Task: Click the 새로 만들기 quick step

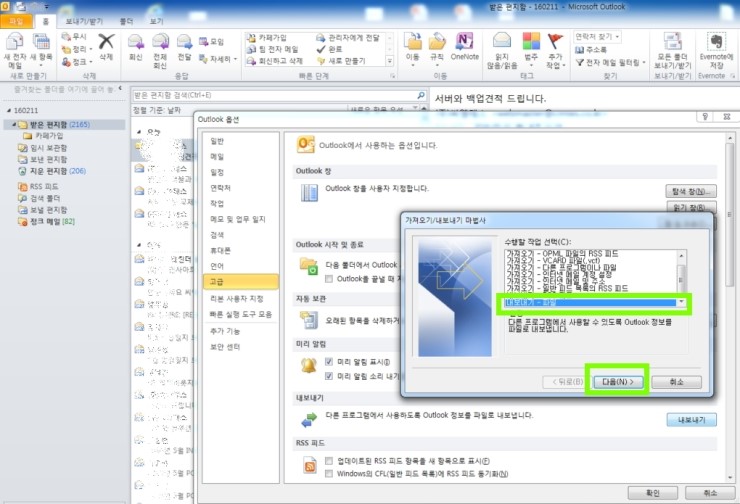Action: point(341,61)
